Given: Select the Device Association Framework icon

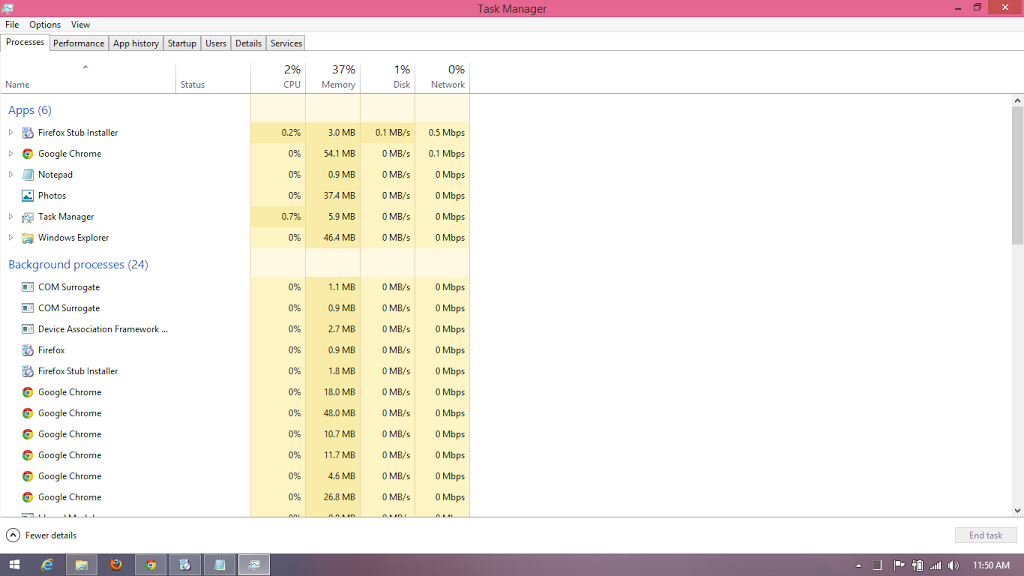Looking at the screenshot, I should [x=28, y=329].
